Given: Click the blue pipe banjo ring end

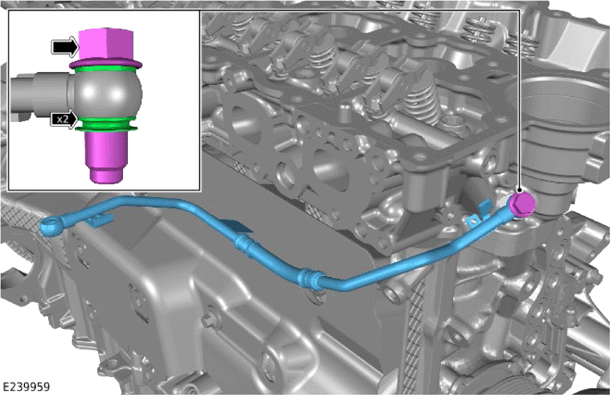Looking at the screenshot, I should click(x=50, y=226).
